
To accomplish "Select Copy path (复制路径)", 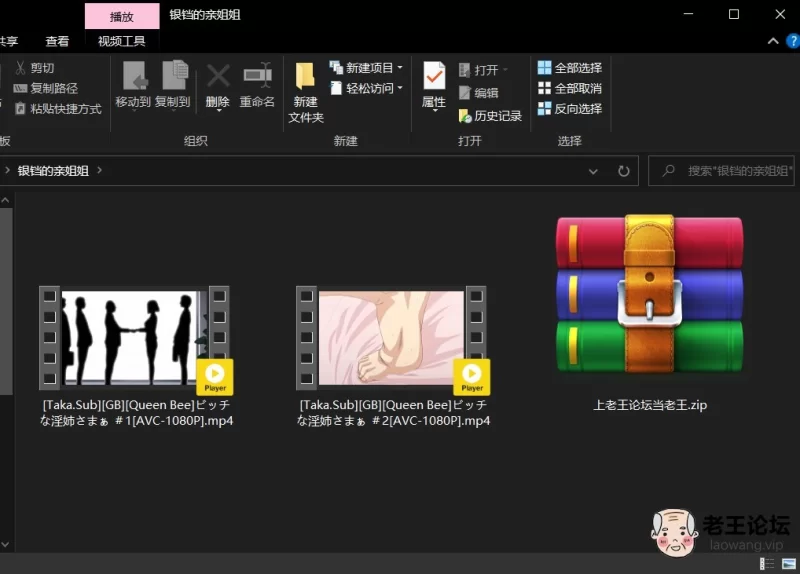I will (46, 88).
